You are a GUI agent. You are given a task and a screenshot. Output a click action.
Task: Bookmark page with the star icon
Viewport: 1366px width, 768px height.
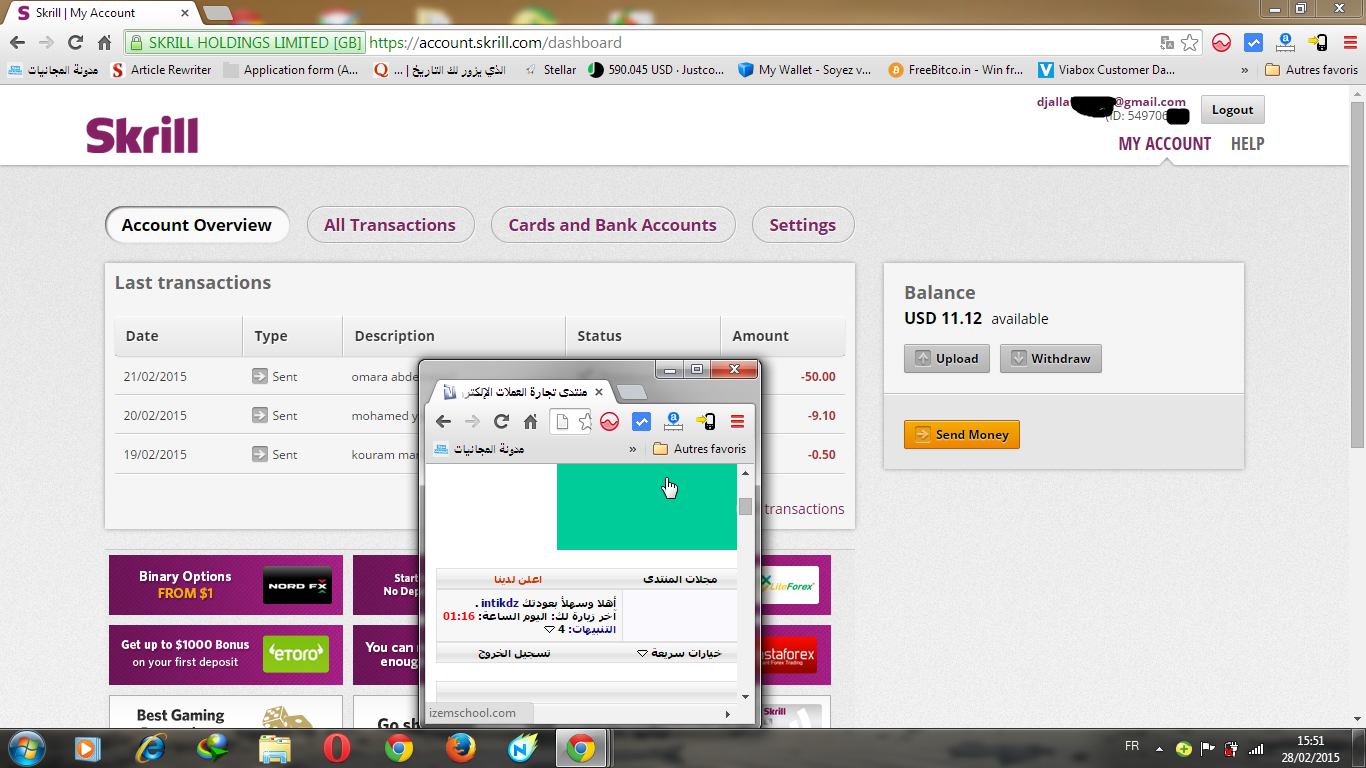coord(1189,43)
